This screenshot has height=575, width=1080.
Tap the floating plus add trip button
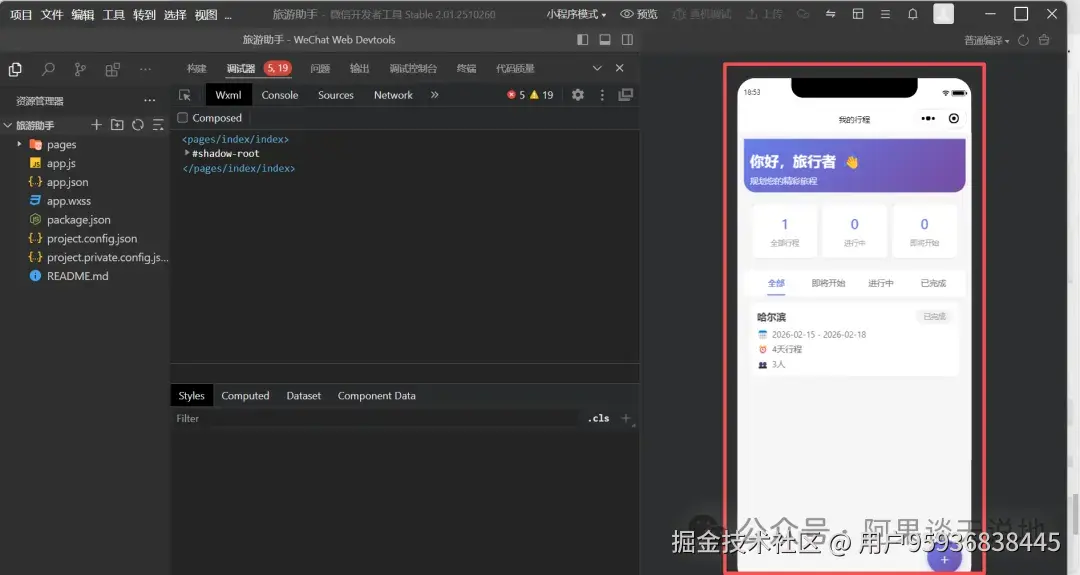tap(944, 559)
